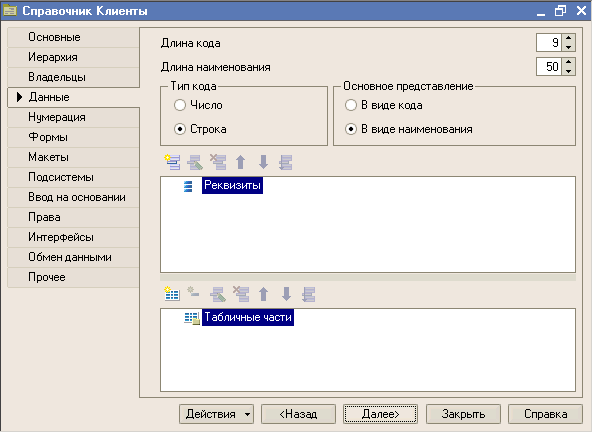Viewport: 593px width, 433px height.
Task: Choose В виде наименования presentation
Action: (x=351, y=129)
